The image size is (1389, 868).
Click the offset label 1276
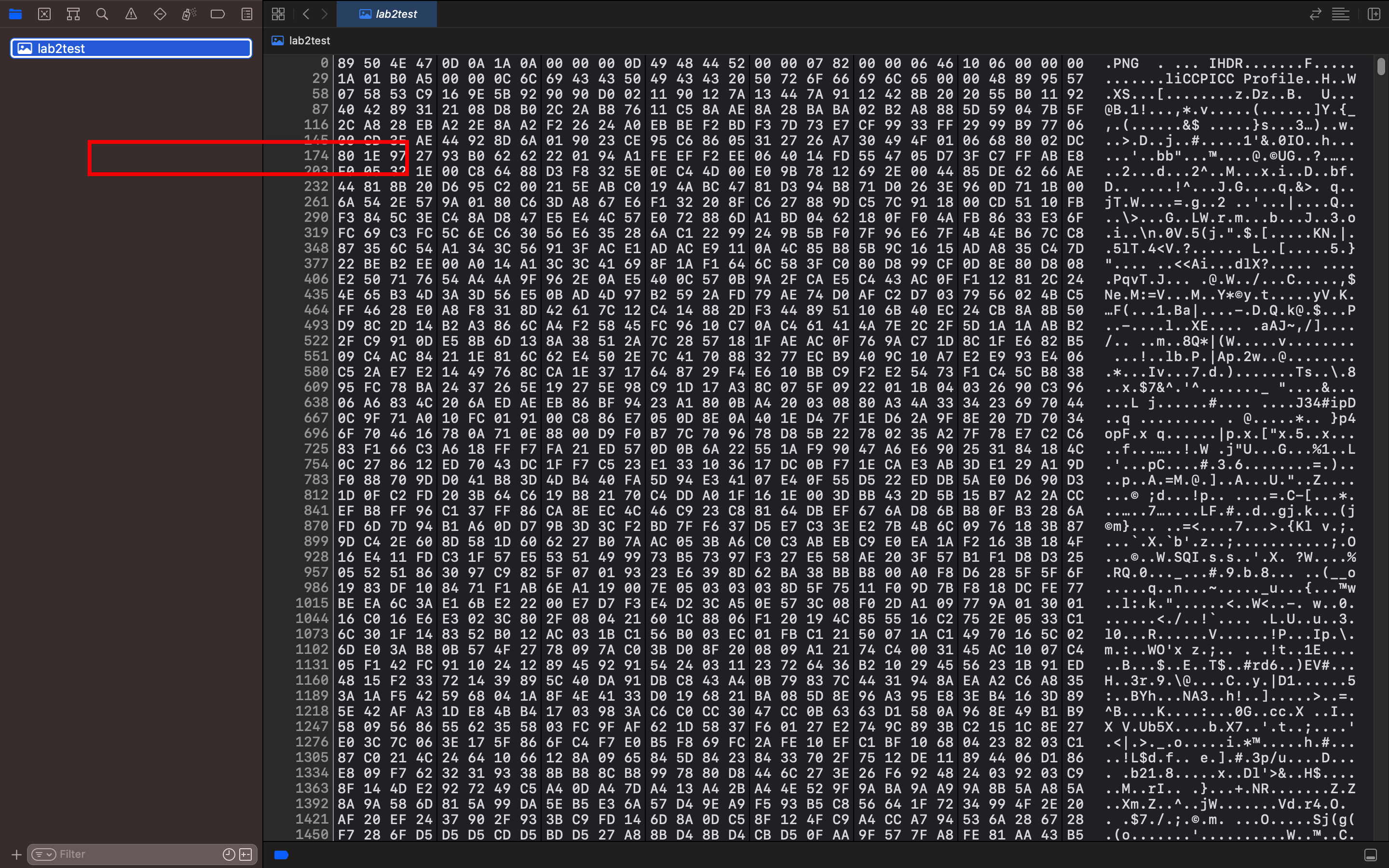click(312, 742)
